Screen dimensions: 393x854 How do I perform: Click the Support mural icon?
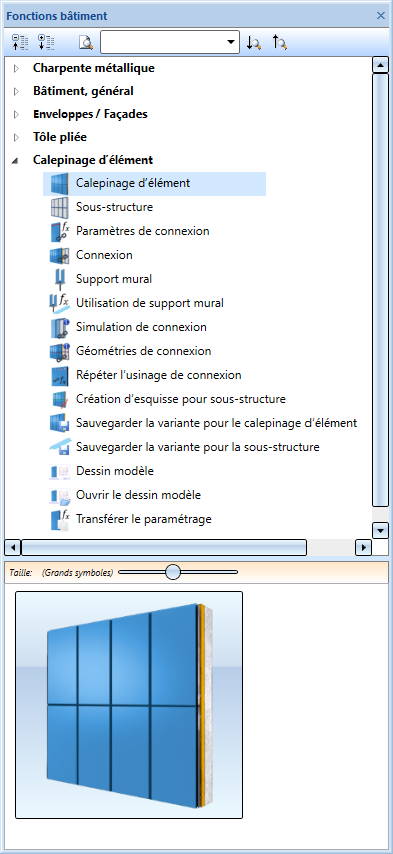pos(59,279)
